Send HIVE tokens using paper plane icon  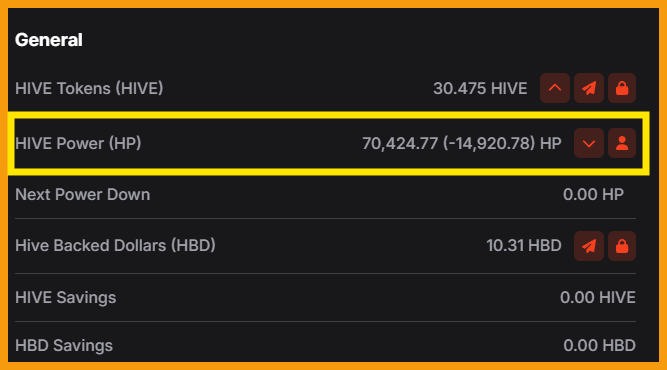589,88
